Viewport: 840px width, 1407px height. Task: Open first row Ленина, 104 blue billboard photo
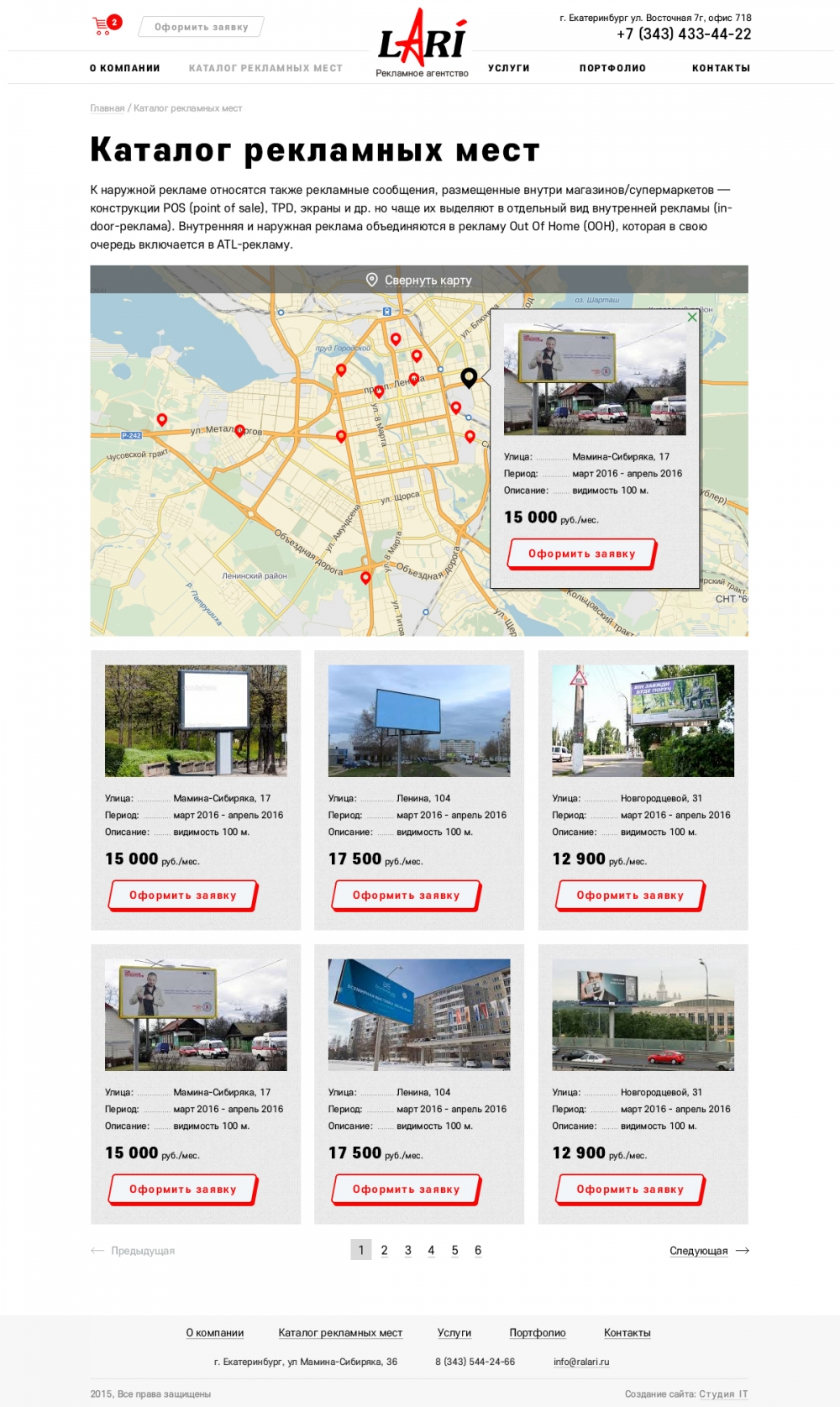(x=419, y=721)
